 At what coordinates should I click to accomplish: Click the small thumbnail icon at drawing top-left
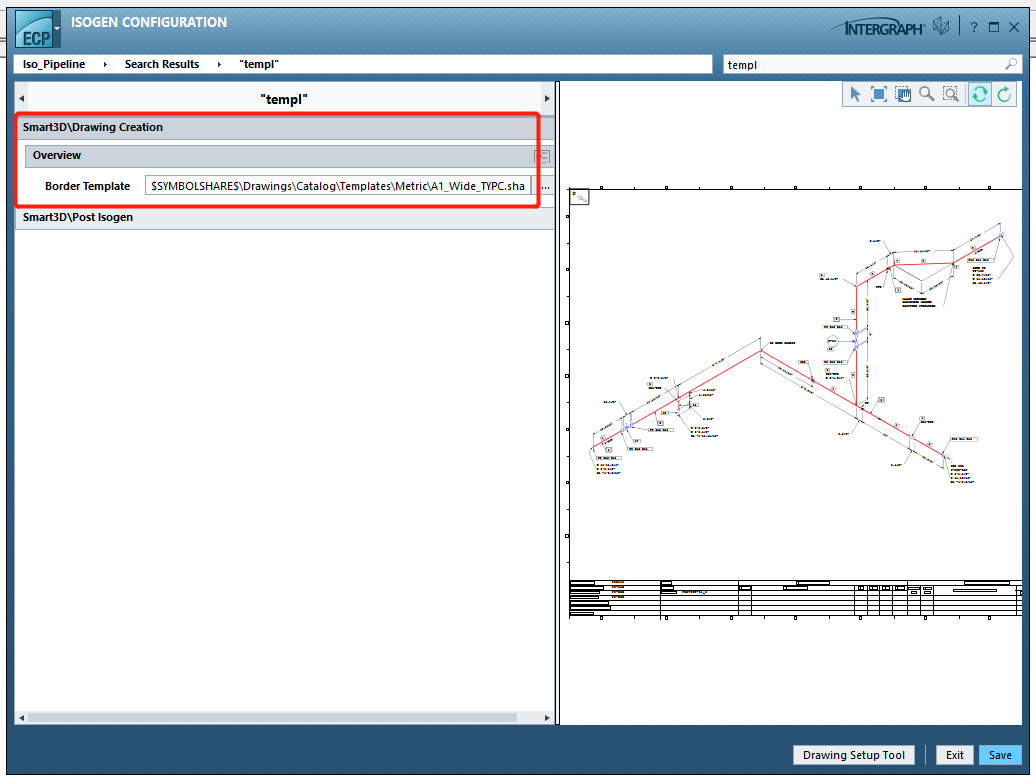click(579, 197)
